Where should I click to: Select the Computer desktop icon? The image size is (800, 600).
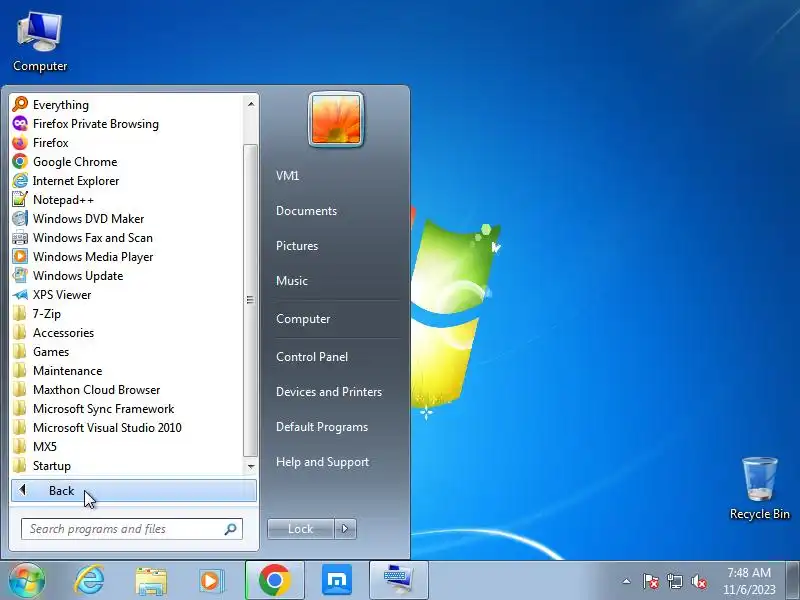(x=40, y=43)
